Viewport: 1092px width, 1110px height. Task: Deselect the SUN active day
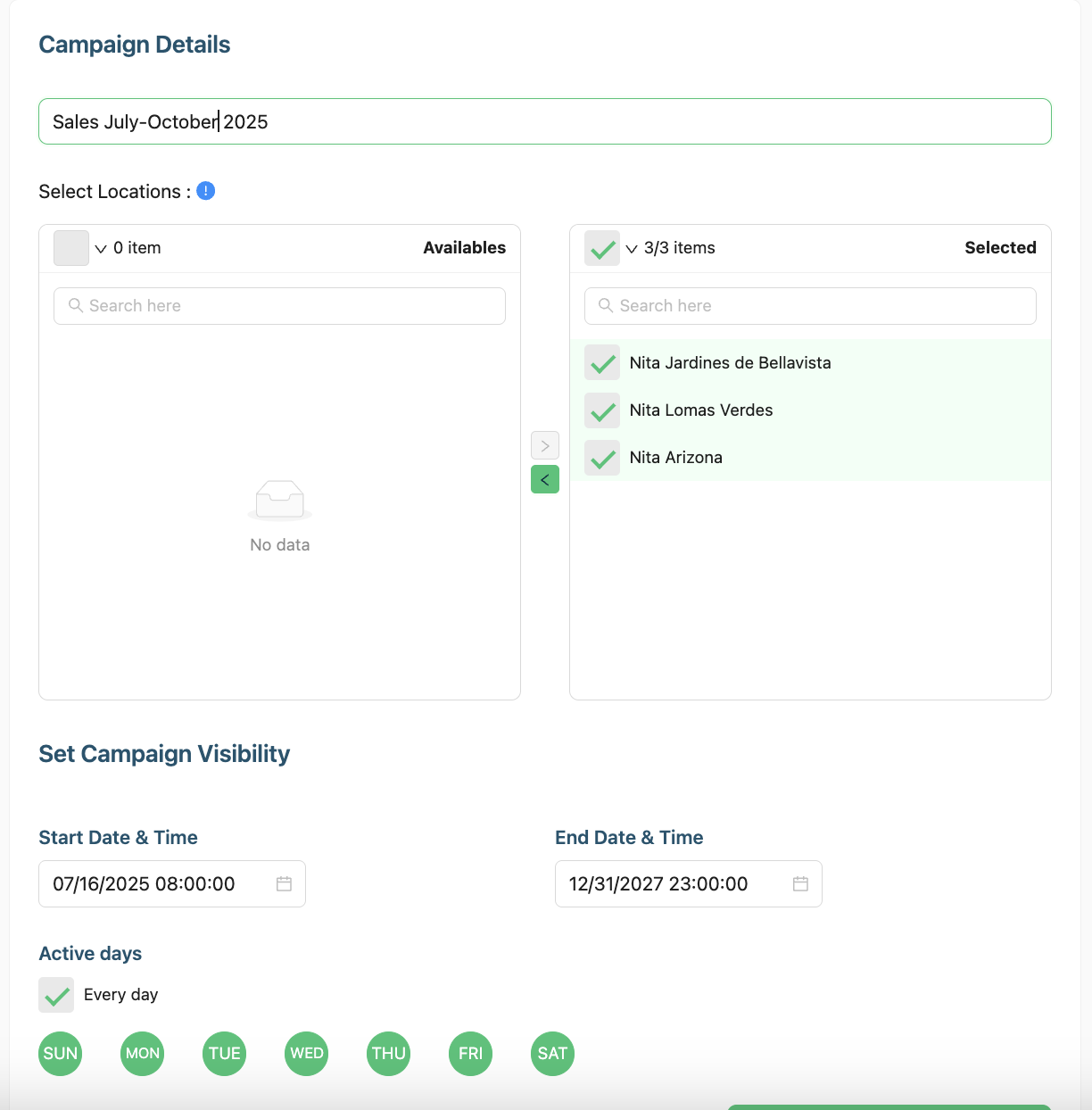(61, 1054)
